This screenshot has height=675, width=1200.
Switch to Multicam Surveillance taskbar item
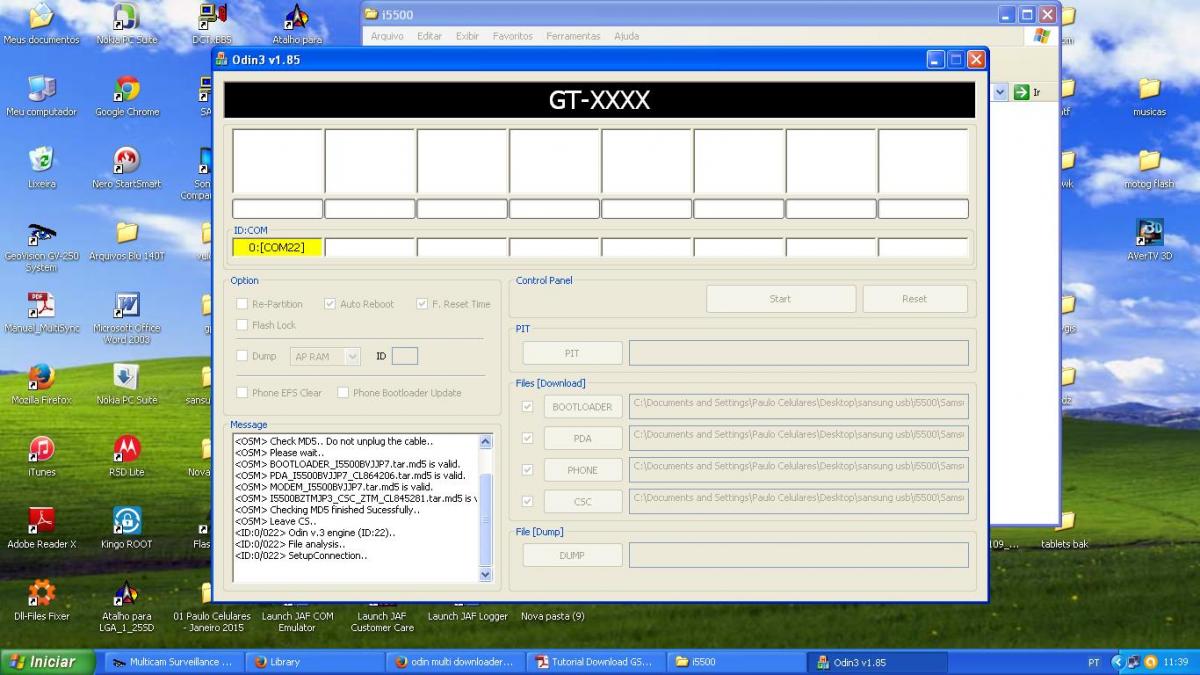coord(172,662)
